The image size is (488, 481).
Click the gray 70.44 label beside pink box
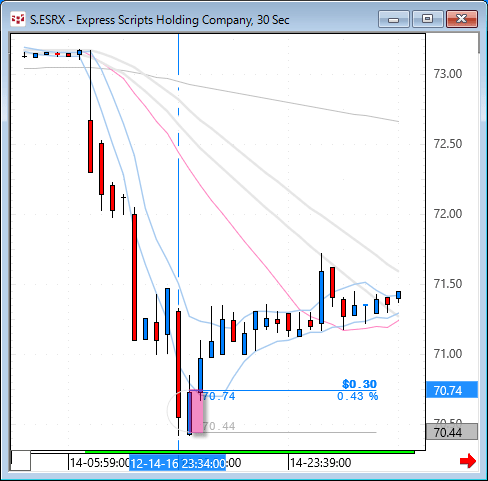(219, 426)
